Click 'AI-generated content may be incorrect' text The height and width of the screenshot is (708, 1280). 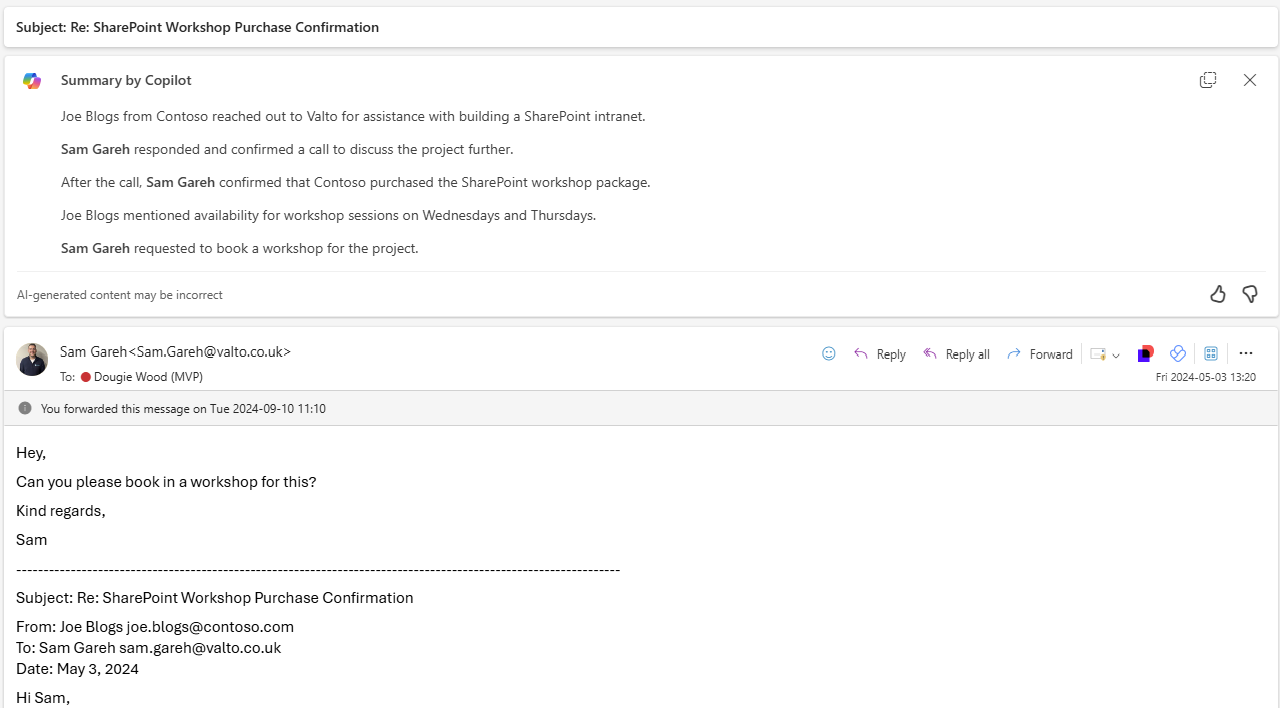[120, 295]
